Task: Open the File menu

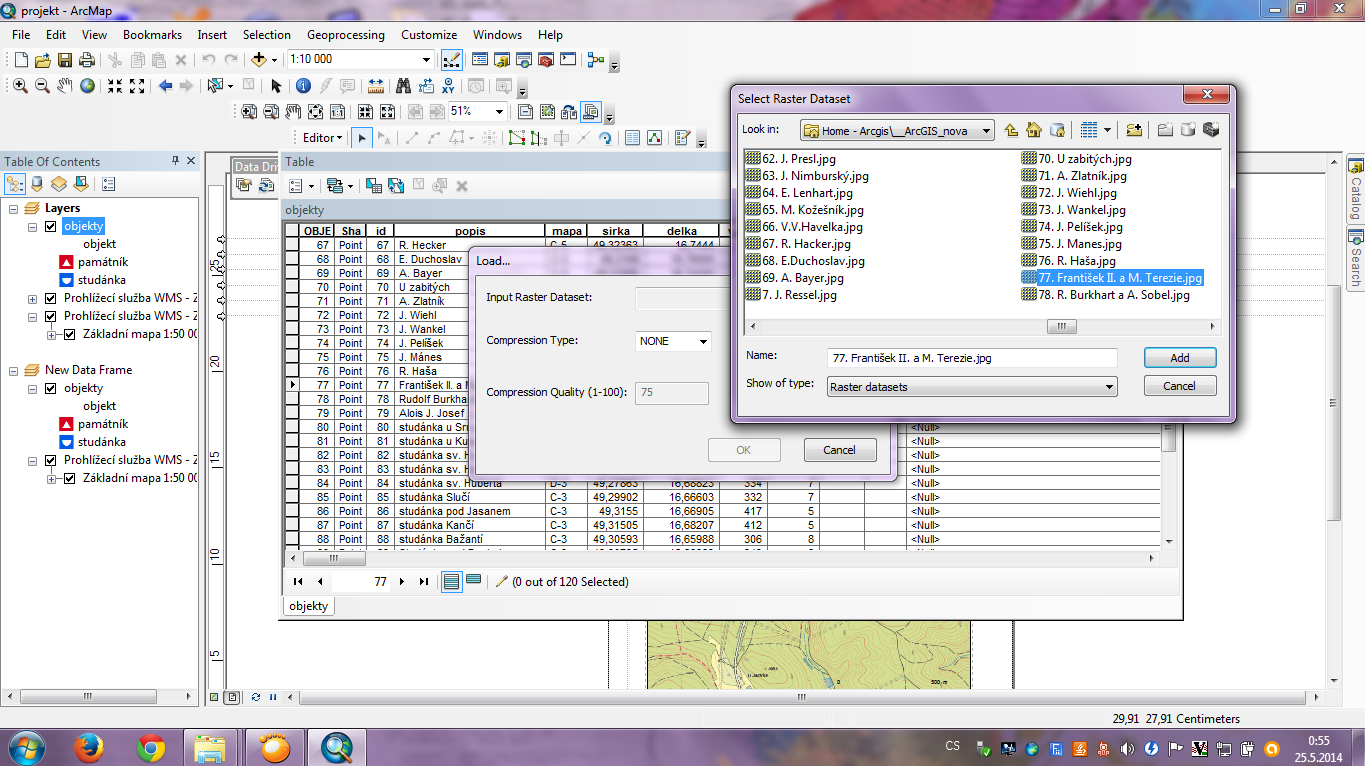Action: pyautogui.click(x=21, y=34)
